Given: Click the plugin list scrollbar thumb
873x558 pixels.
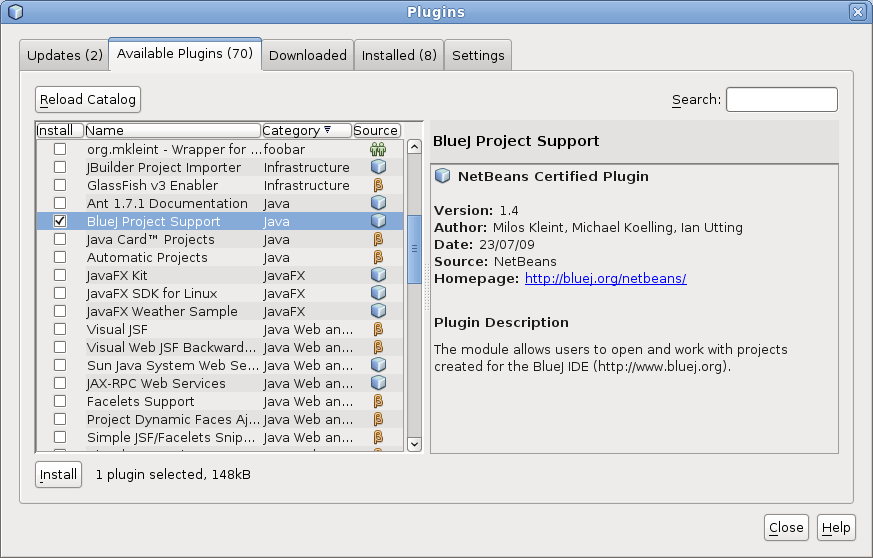Looking at the screenshot, I should [x=414, y=249].
